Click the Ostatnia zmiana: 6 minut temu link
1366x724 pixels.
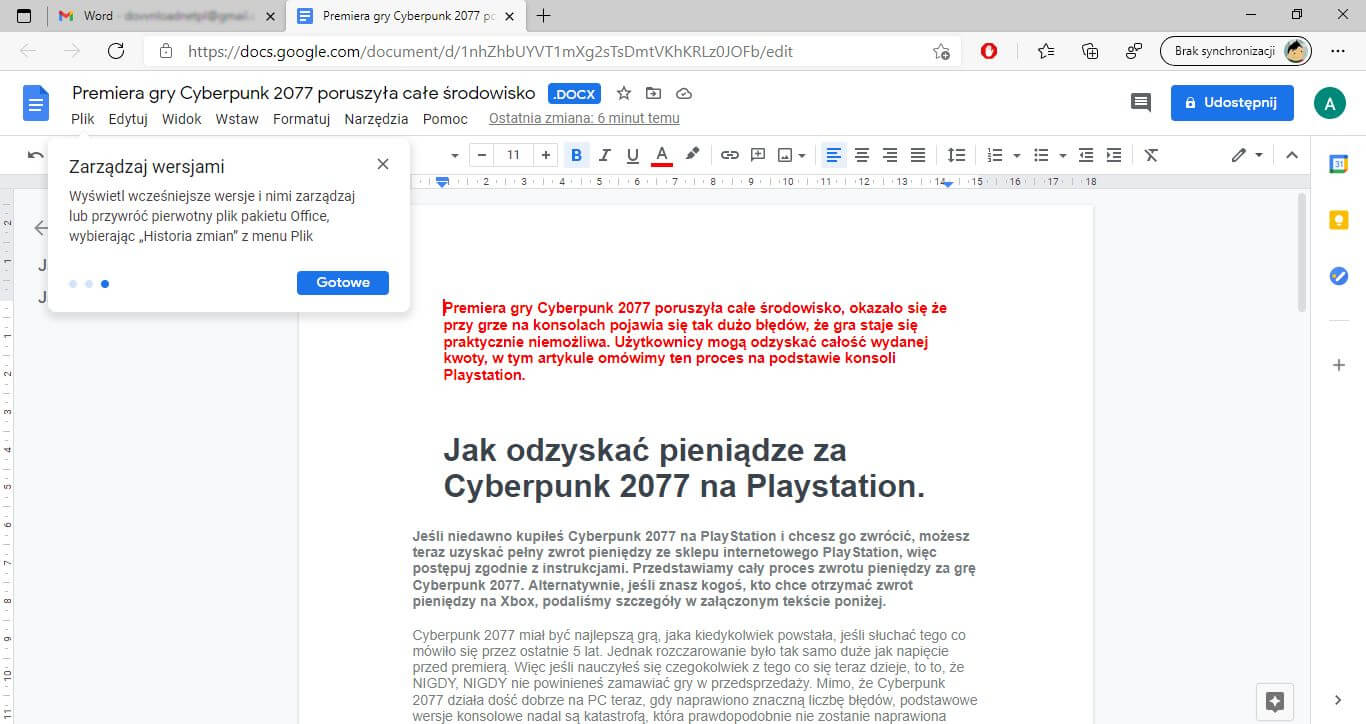click(x=584, y=118)
